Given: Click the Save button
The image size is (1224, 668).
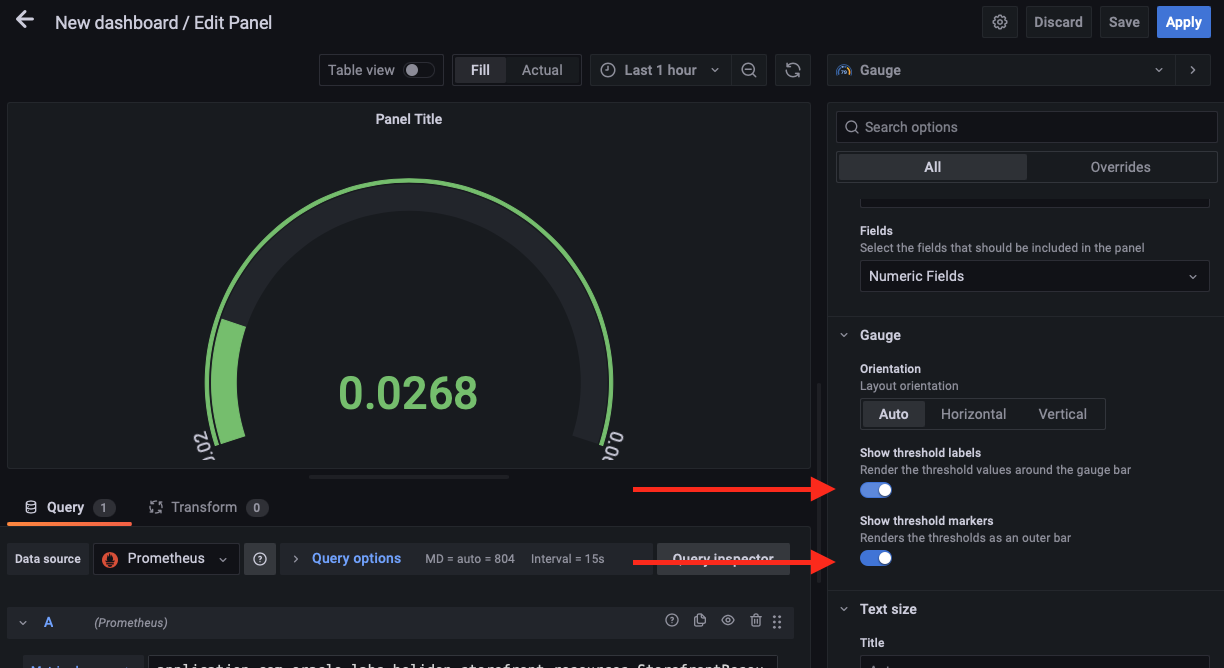Looking at the screenshot, I should point(1124,22).
